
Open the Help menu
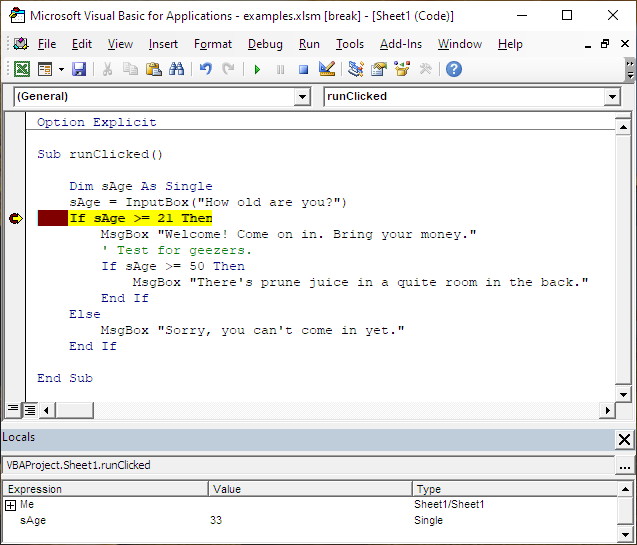tap(510, 44)
